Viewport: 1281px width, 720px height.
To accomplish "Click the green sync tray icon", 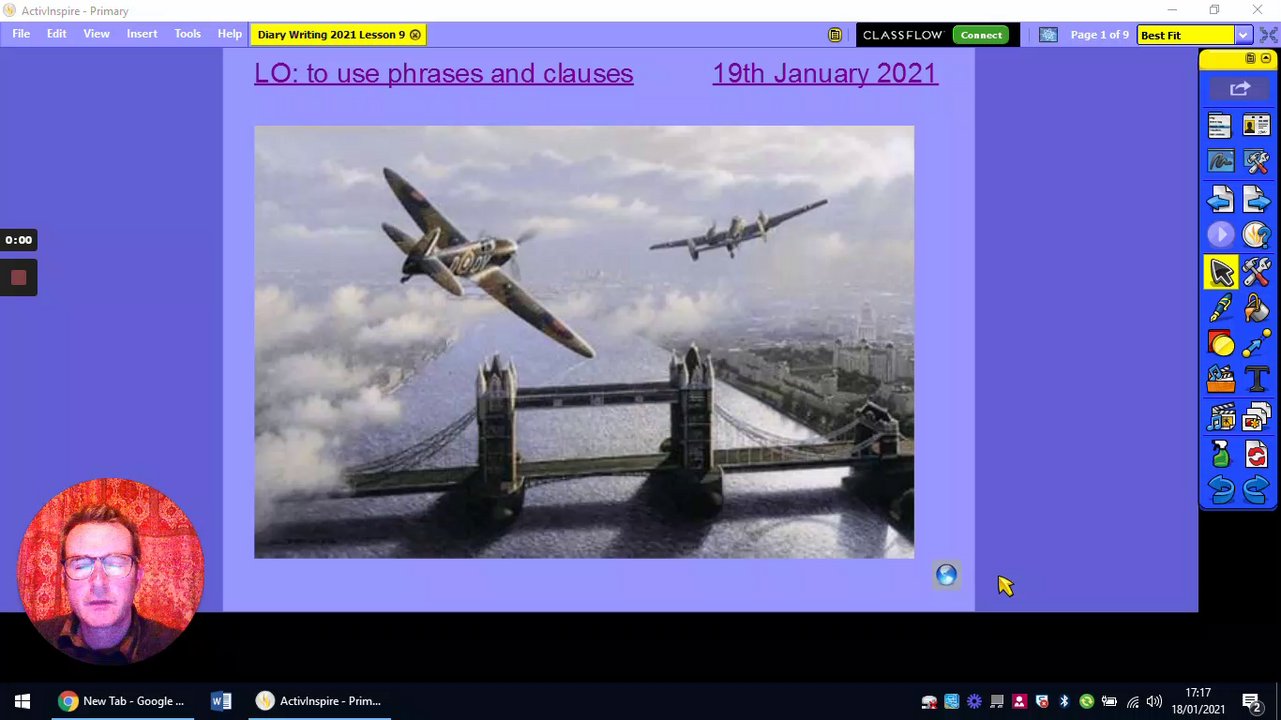I will click(x=1086, y=702).
